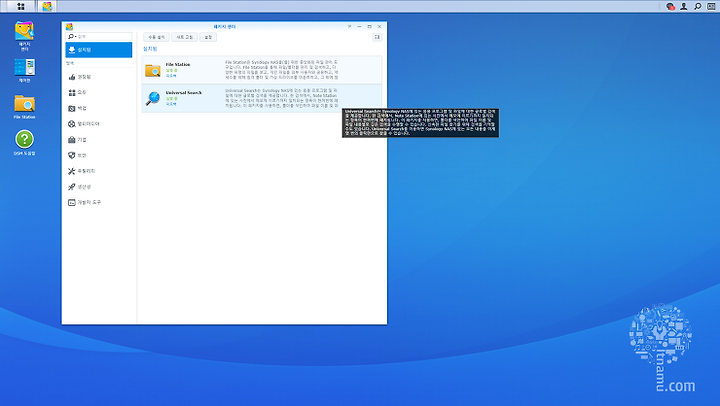Screen dimensions: 720x406
Task: Open File Station desktop shortcut
Action: coord(24,107)
